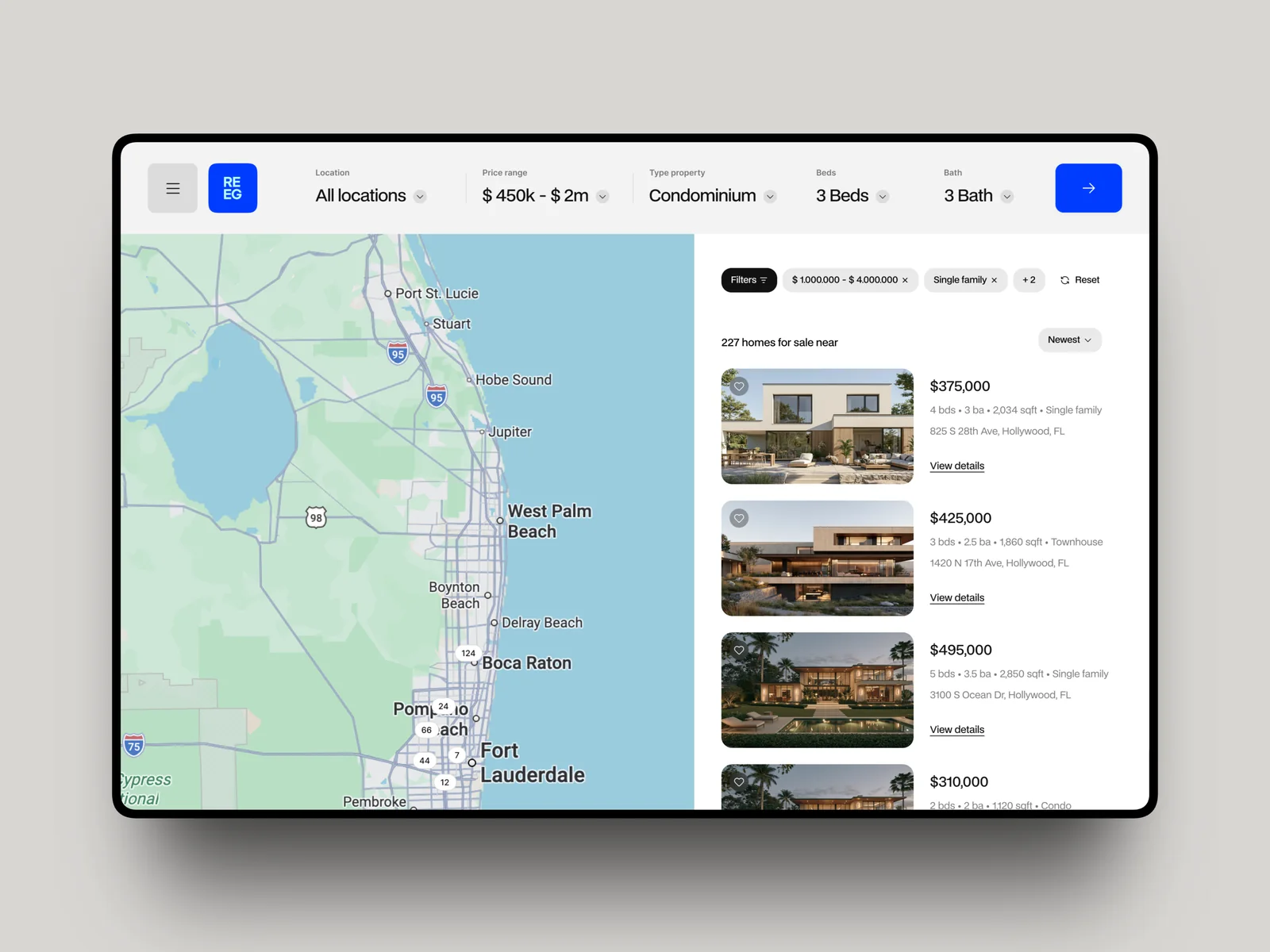
Task: Open the $495,000 home photo
Action: click(817, 689)
